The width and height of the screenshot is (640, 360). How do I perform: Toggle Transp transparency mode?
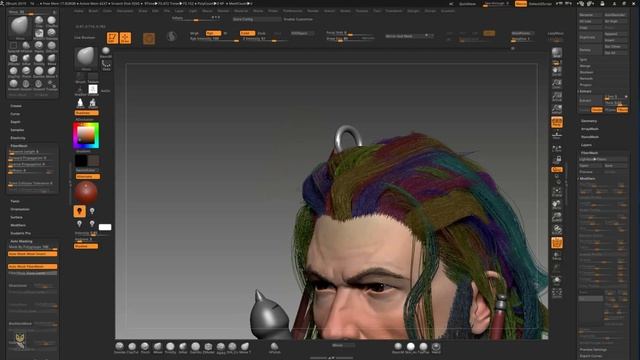tap(557, 255)
